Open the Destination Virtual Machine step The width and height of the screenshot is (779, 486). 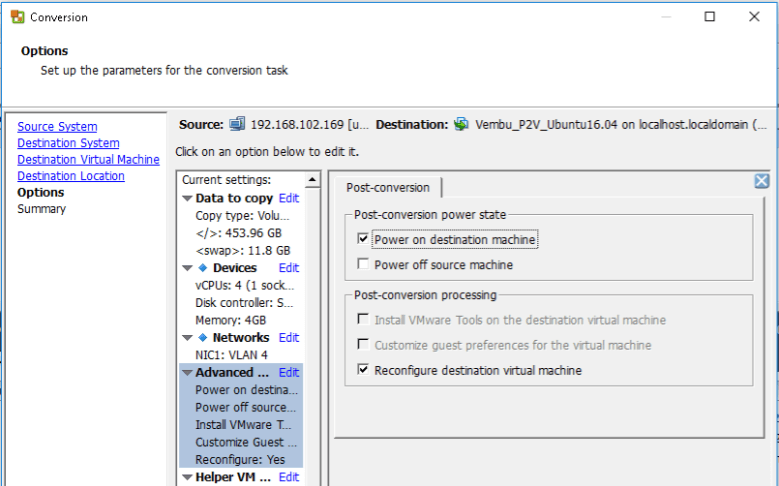coord(88,160)
